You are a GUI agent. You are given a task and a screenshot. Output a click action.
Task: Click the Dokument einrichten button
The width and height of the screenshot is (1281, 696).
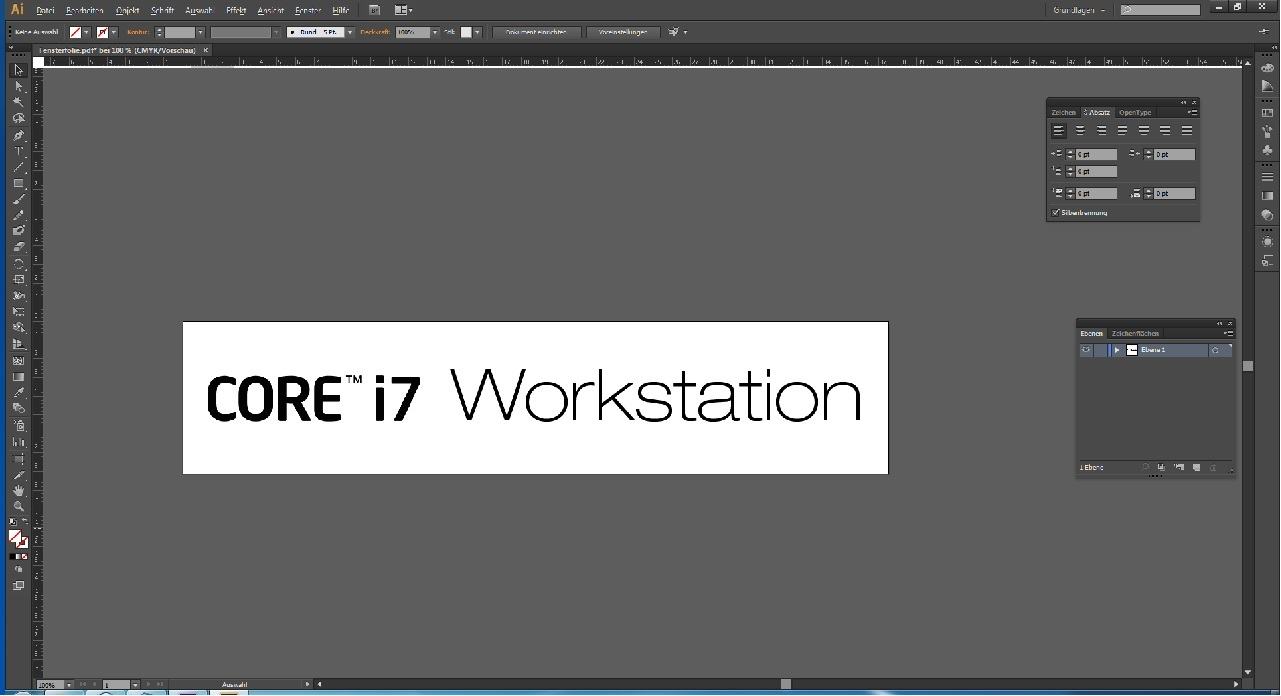(x=536, y=32)
